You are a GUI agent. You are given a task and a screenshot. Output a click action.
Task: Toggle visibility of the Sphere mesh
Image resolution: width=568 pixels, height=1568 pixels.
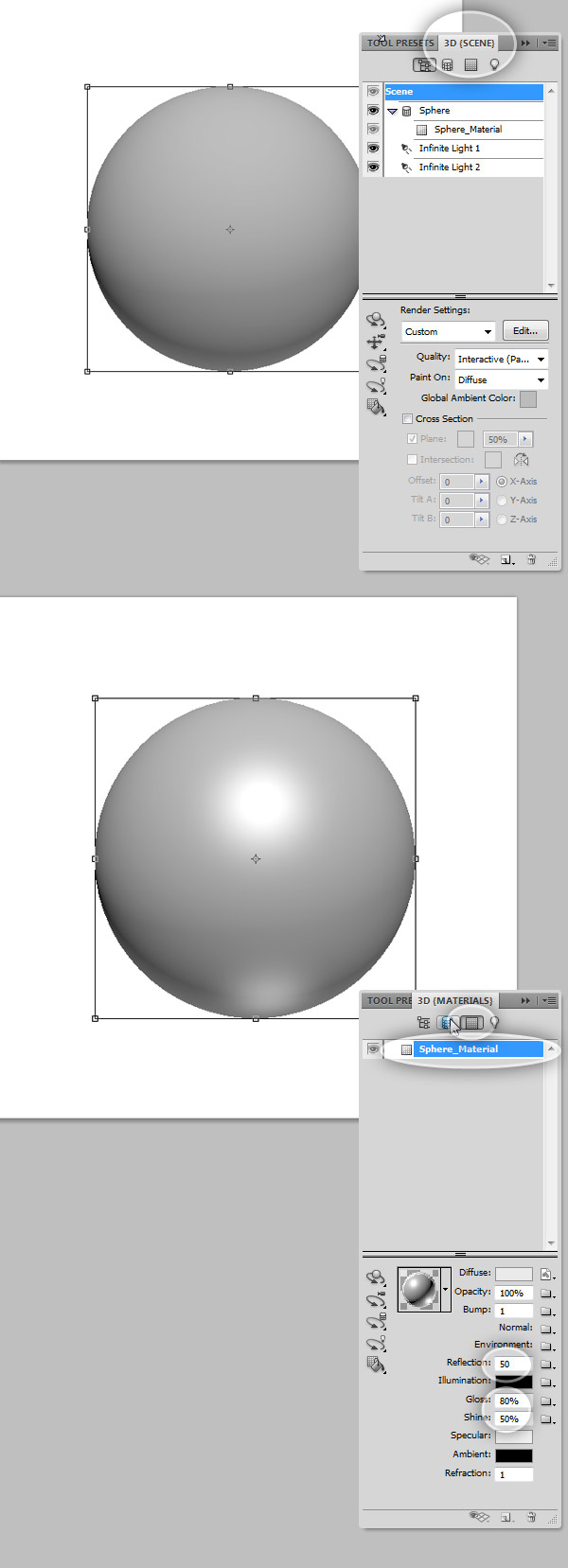point(373,111)
